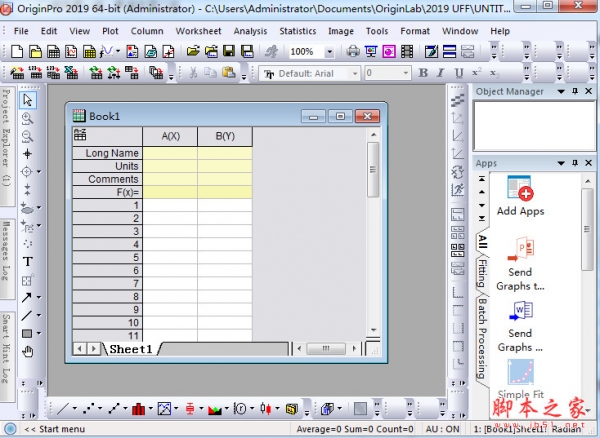The height and width of the screenshot is (438, 600).
Task: Select the Pan hand tool
Action: coord(28,351)
